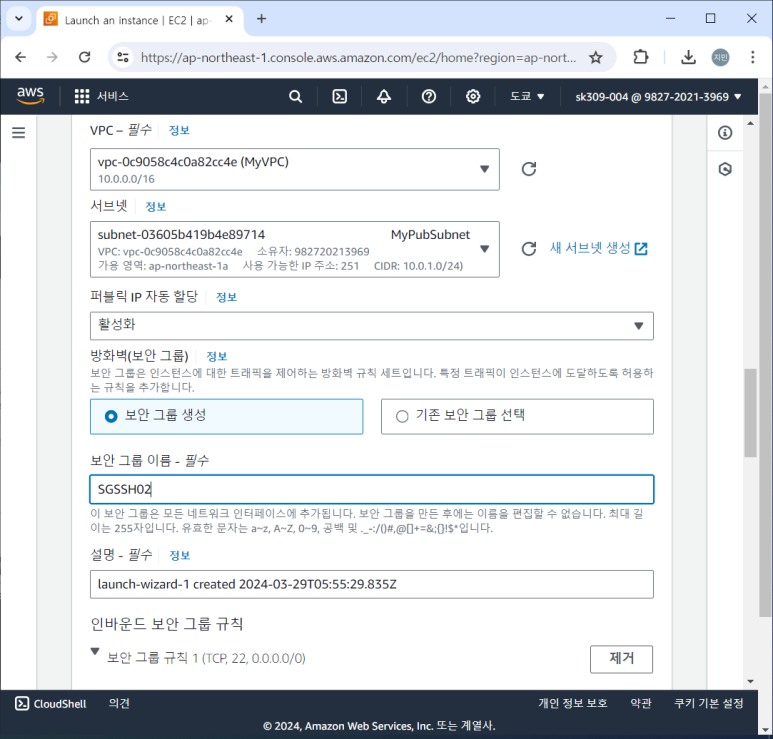The height and width of the screenshot is (739, 773).
Task: Click the 서비스 menu label
Action: pos(112,96)
